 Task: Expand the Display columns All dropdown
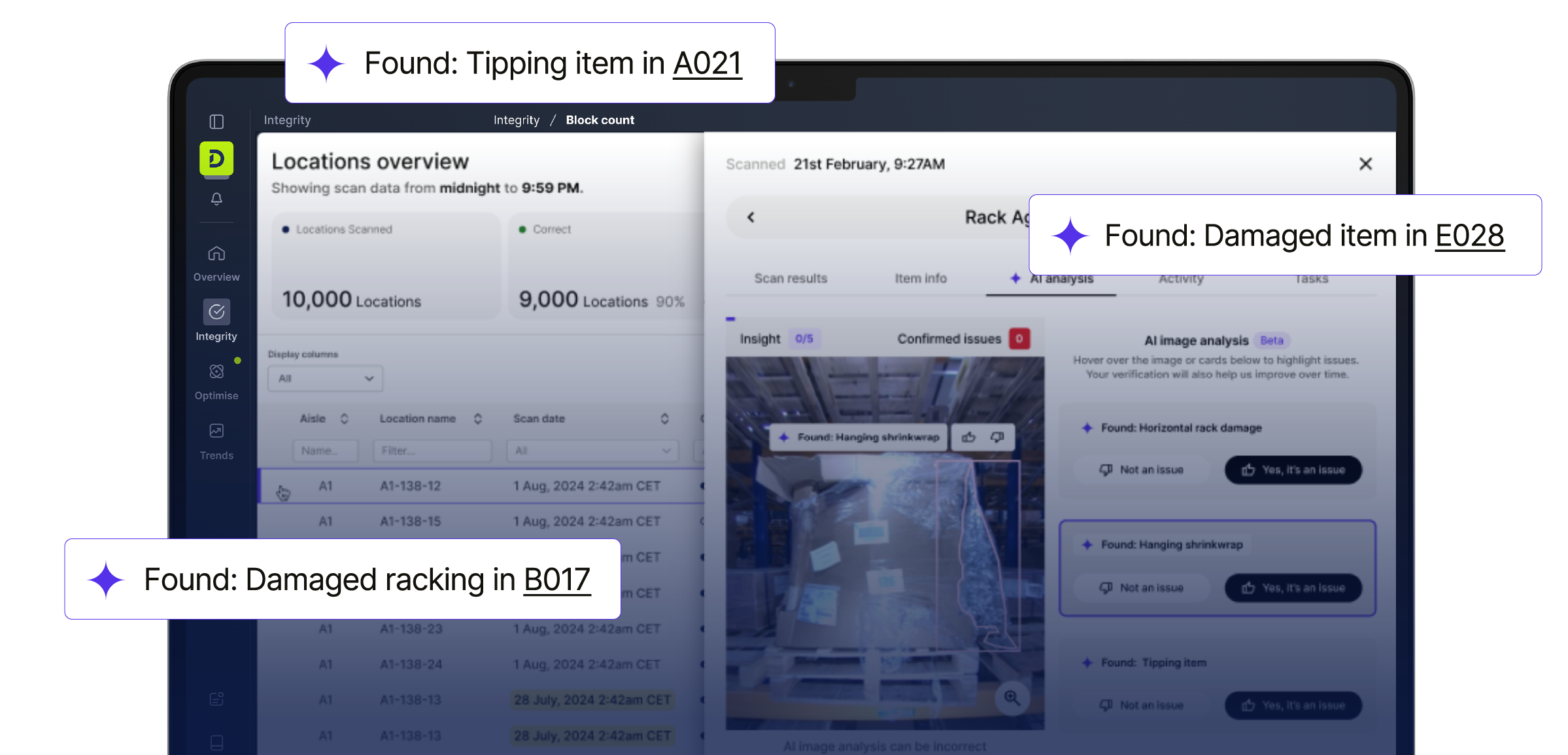click(325, 378)
